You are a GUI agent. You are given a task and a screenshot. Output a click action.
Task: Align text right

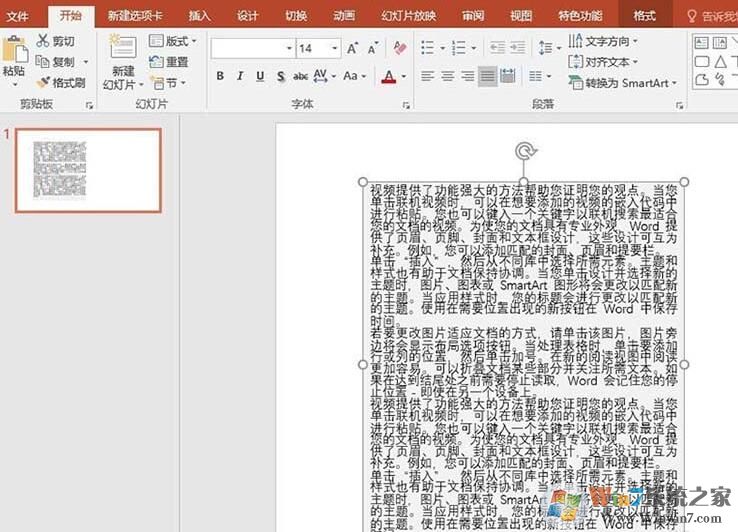(x=468, y=76)
